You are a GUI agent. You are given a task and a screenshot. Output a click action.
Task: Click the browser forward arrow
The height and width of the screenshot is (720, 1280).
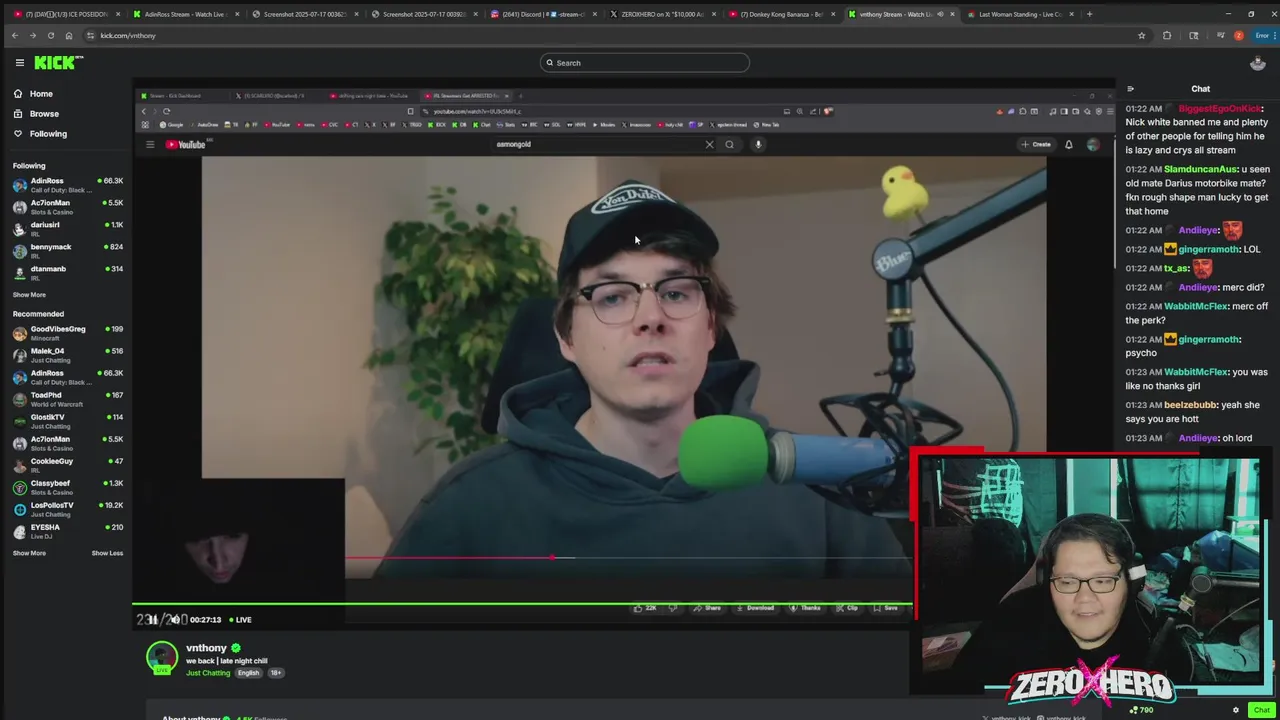coord(32,35)
